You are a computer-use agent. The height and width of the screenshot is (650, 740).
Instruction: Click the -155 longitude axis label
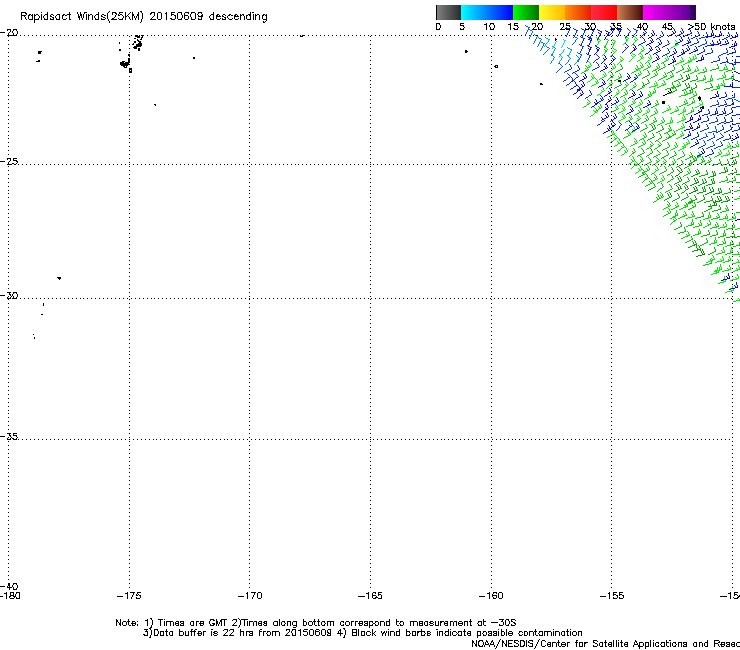pos(612,596)
